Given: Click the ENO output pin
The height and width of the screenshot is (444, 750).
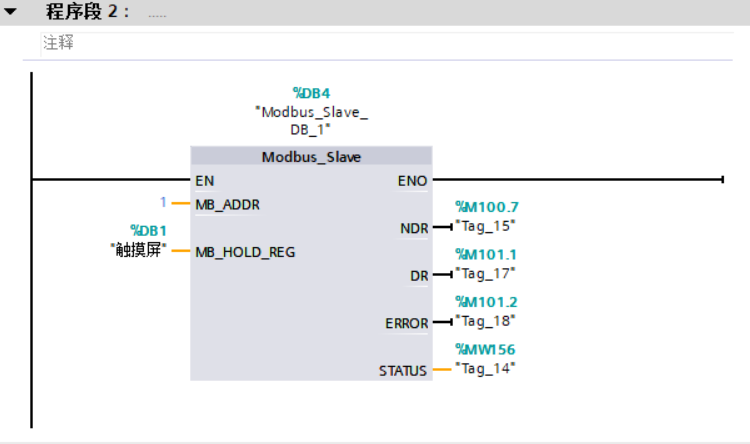Looking at the screenshot, I should tap(412, 181).
